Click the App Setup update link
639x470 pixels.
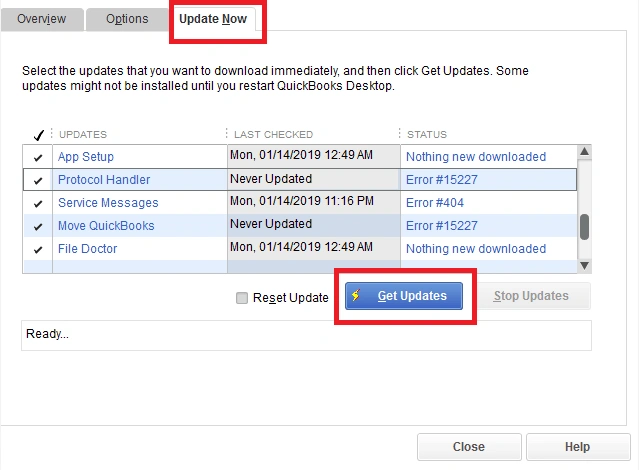point(86,157)
